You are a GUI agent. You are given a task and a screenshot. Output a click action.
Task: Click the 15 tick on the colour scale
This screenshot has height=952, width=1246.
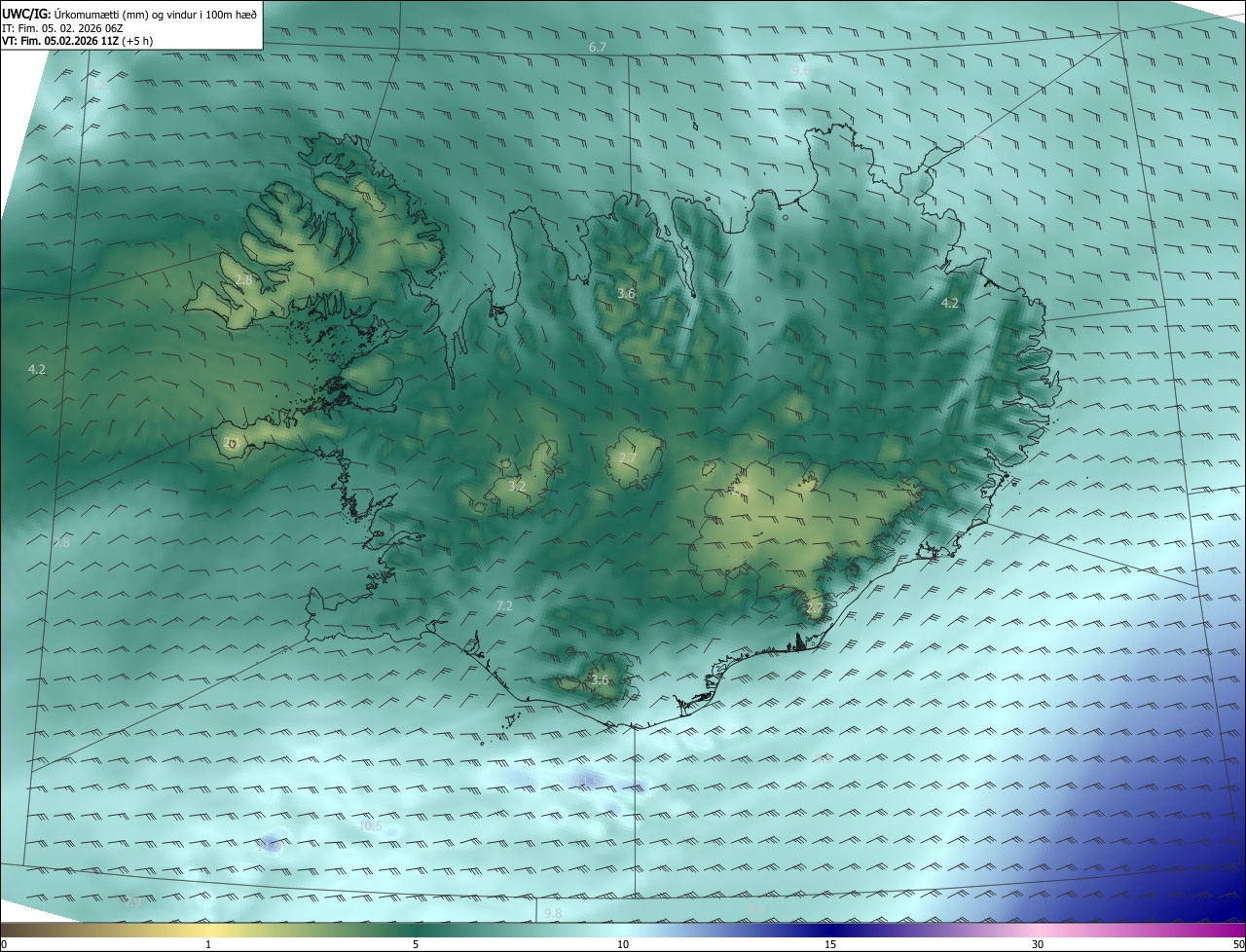click(830, 944)
